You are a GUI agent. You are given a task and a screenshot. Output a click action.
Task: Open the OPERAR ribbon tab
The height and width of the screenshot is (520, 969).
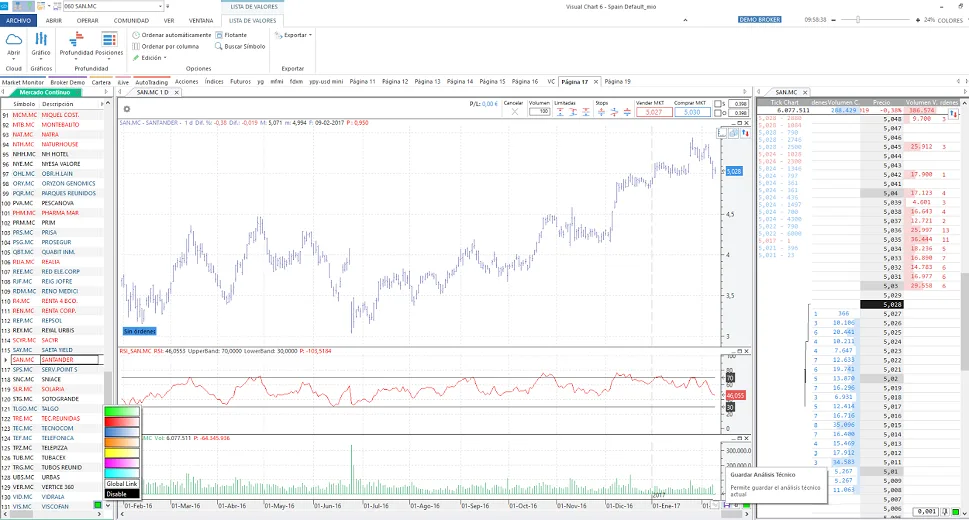click(87, 20)
